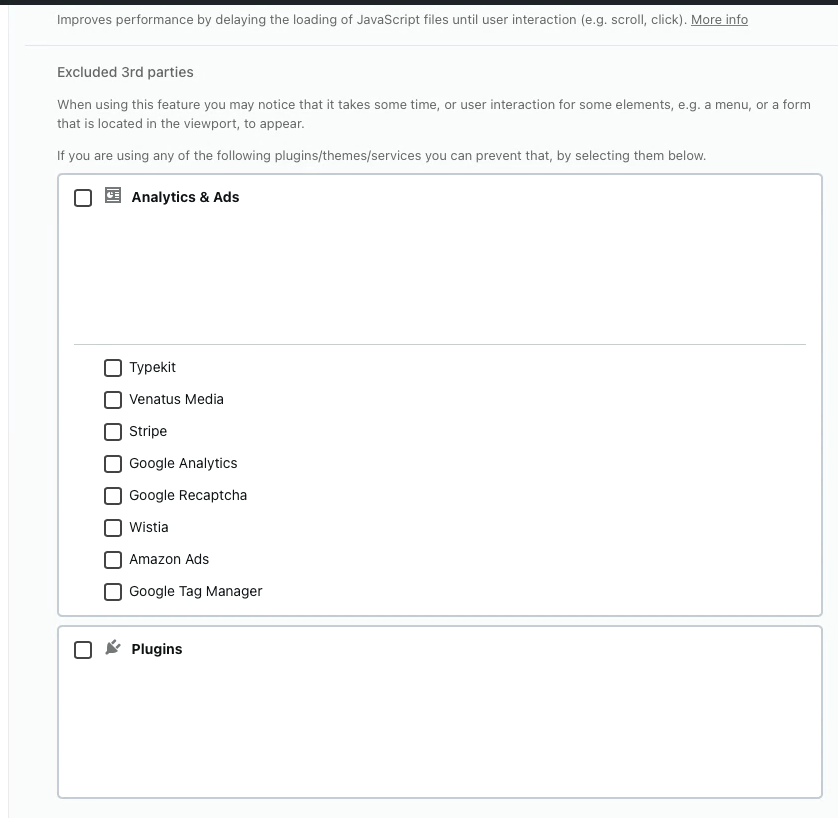
Task: Enable the Amazon Ads exclusion
Action: pos(113,560)
